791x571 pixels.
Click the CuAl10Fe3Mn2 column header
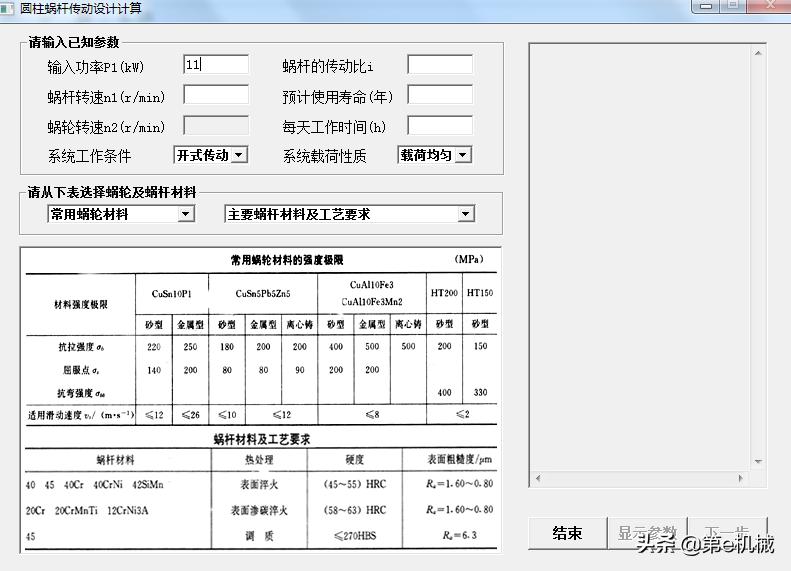pyautogui.click(x=372, y=302)
